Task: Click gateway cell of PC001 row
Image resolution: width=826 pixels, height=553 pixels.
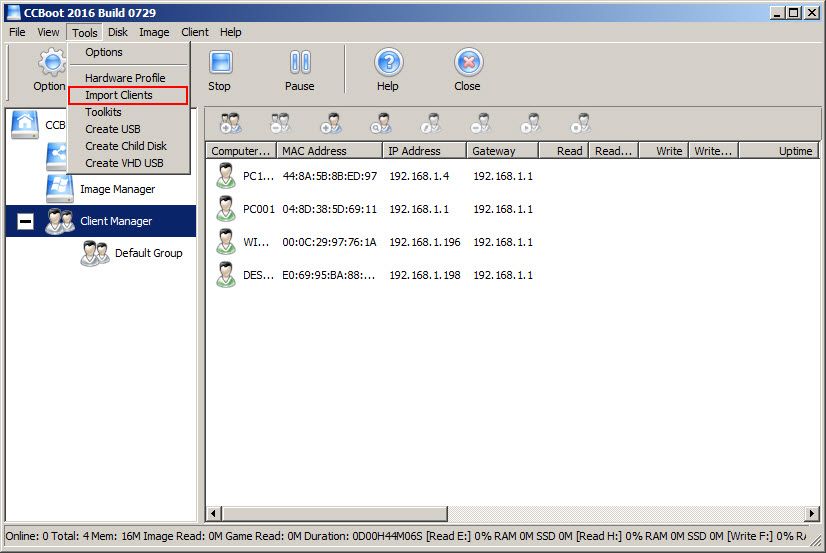Action: click(x=503, y=209)
